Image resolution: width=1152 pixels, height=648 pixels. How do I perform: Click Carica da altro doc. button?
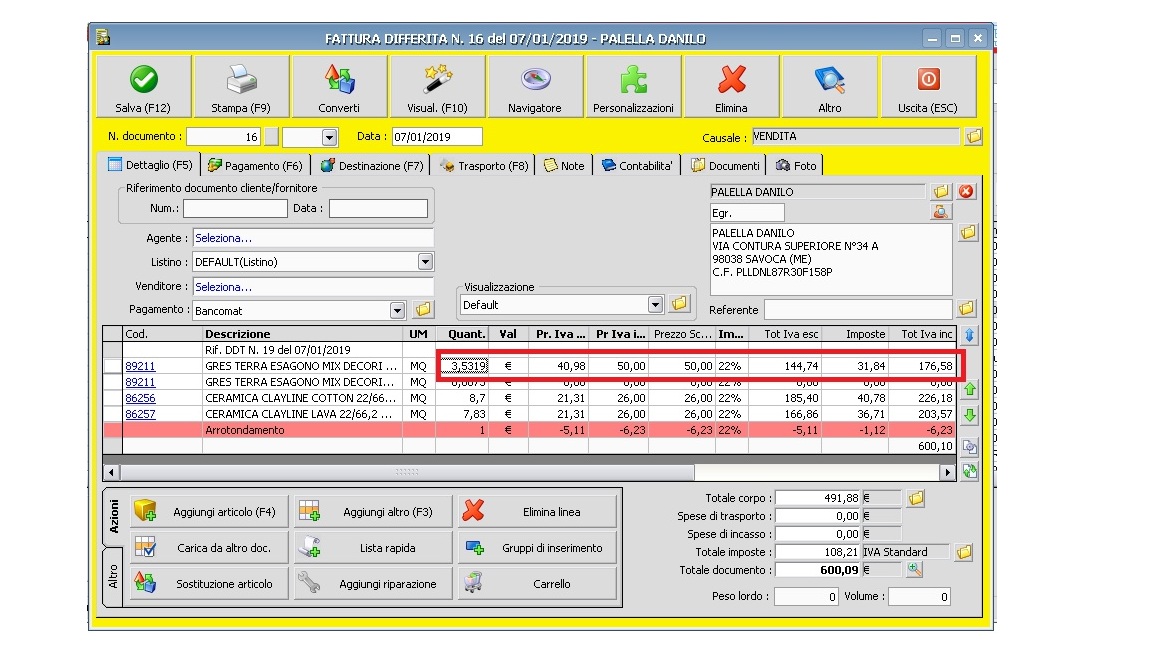point(209,548)
